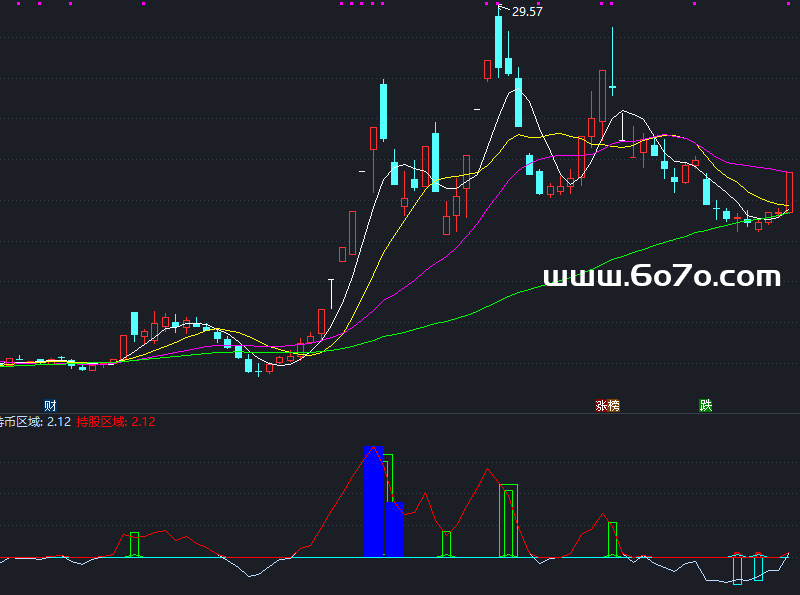Viewport: 800px width, 595px height.
Task: Select the cyan signal boxes at bottom right
Action: click(x=748, y=567)
